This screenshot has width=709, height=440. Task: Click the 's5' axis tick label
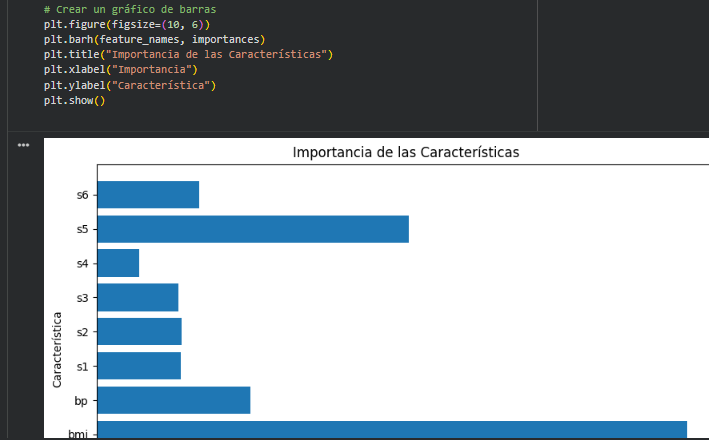point(82,229)
